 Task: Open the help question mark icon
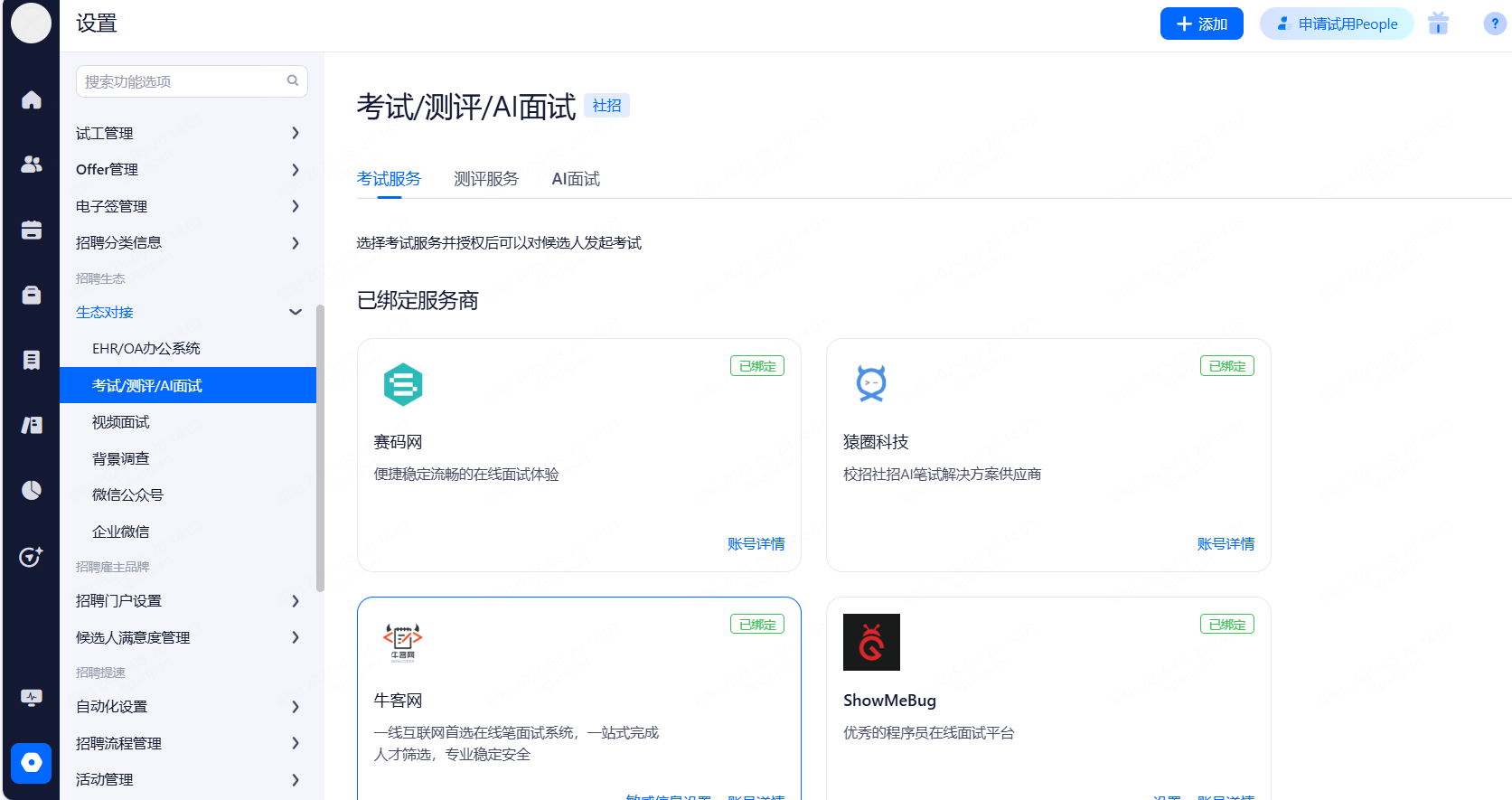[1494, 24]
